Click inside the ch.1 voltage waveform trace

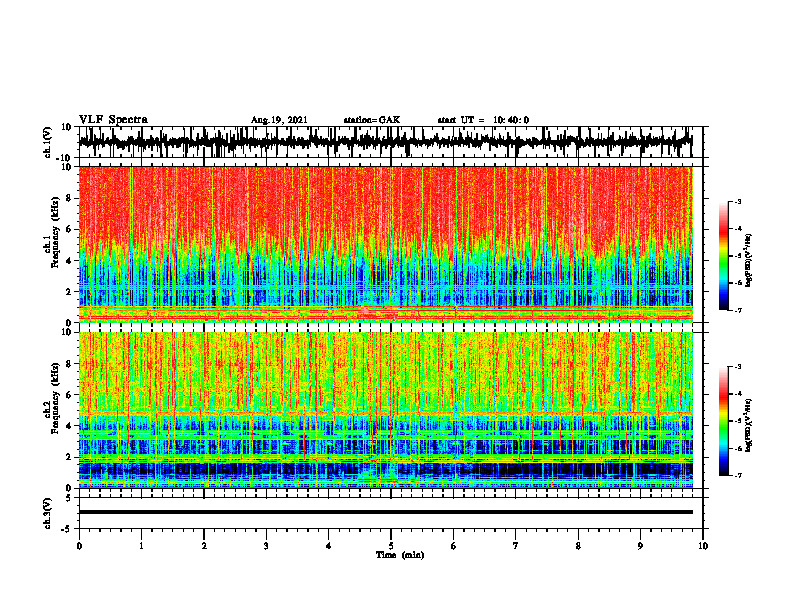point(385,142)
